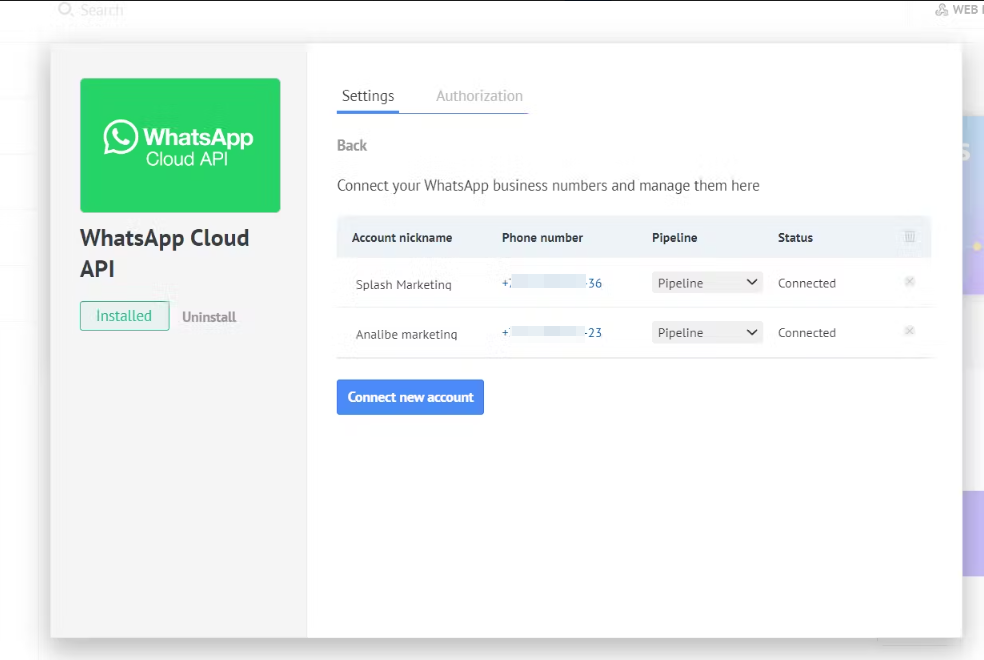Switch to the Authorization tab

(x=479, y=96)
